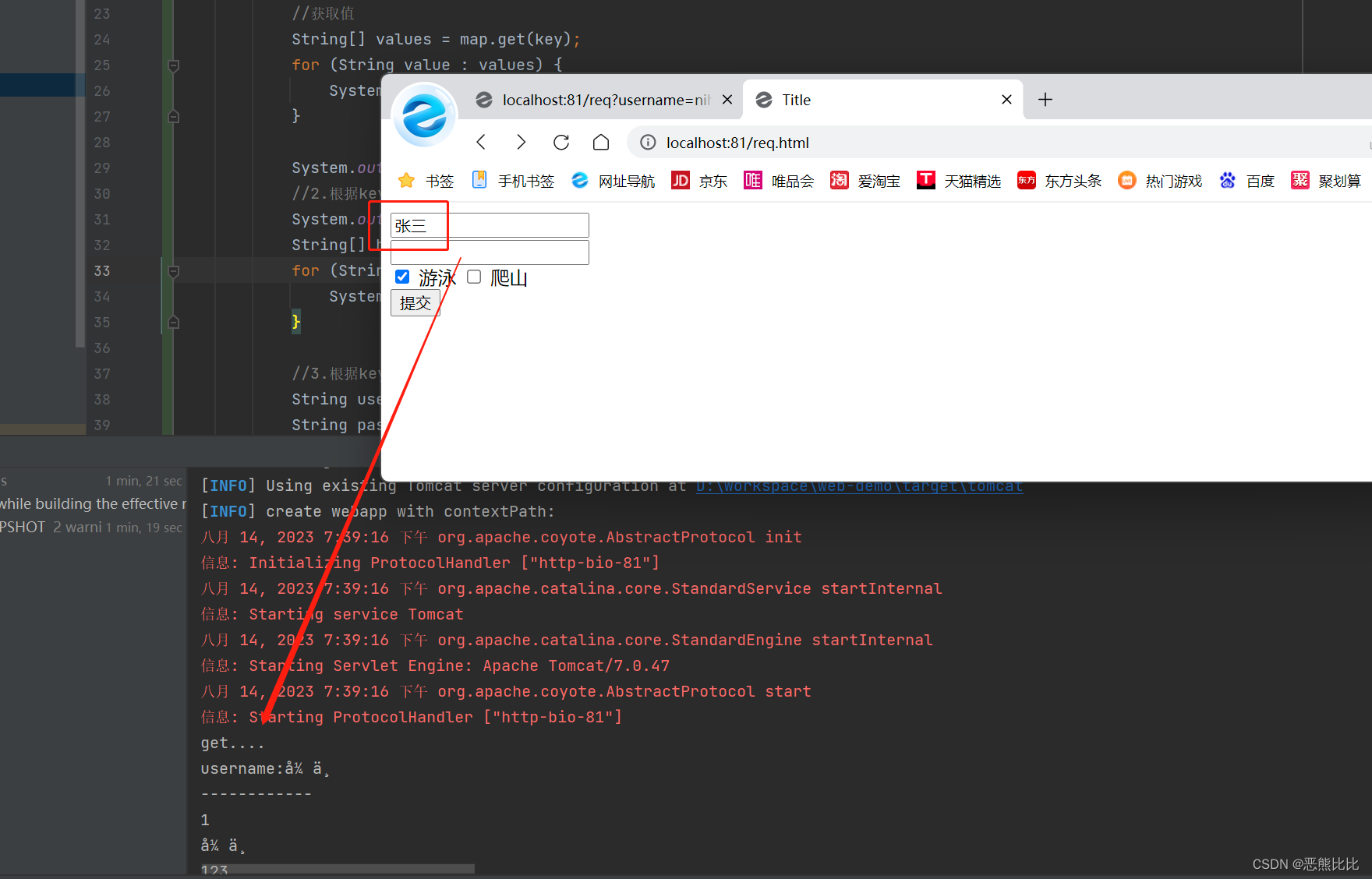The height and width of the screenshot is (879, 1372).
Task: Click line number 24 in the editor gutter
Action: point(102,39)
